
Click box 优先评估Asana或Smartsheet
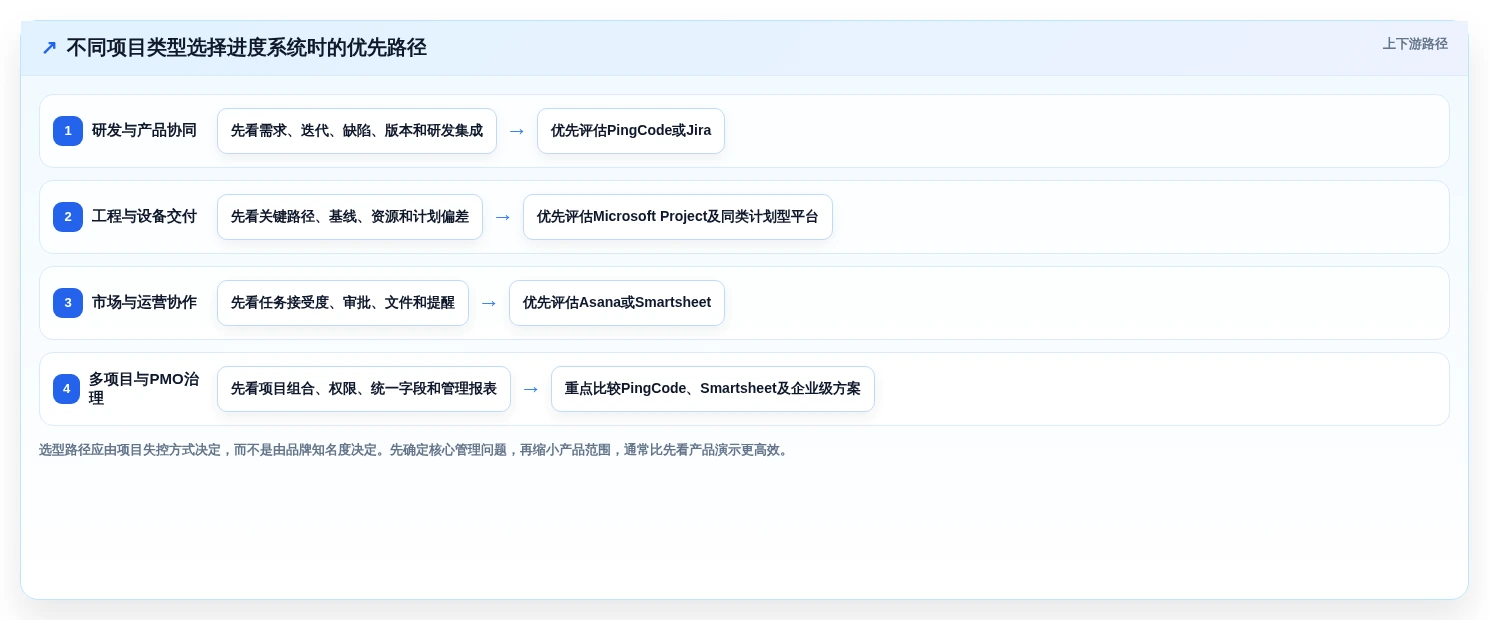pyautogui.click(x=617, y=303)
